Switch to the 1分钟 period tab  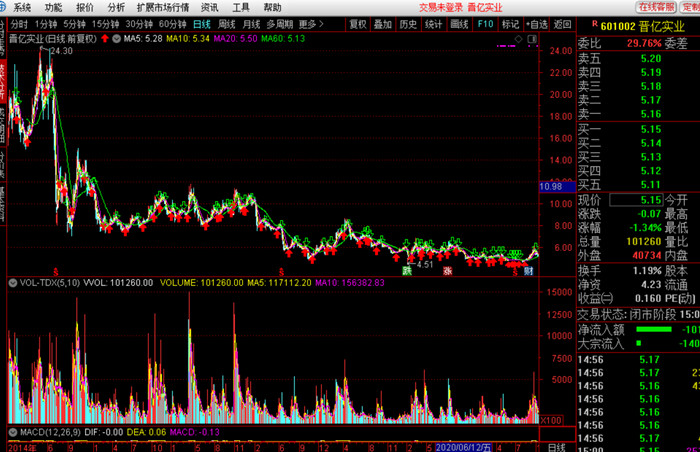click(46, 24)
